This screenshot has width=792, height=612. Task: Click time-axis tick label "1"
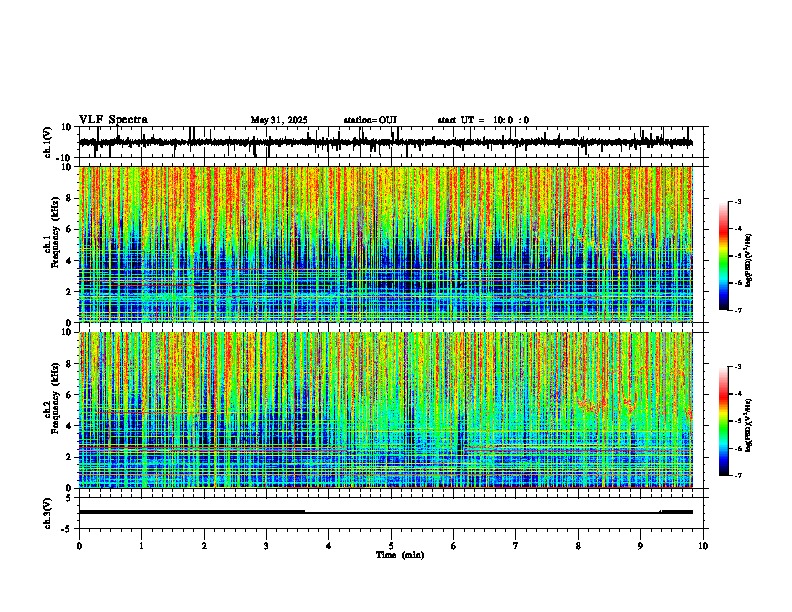click(141, 546)
